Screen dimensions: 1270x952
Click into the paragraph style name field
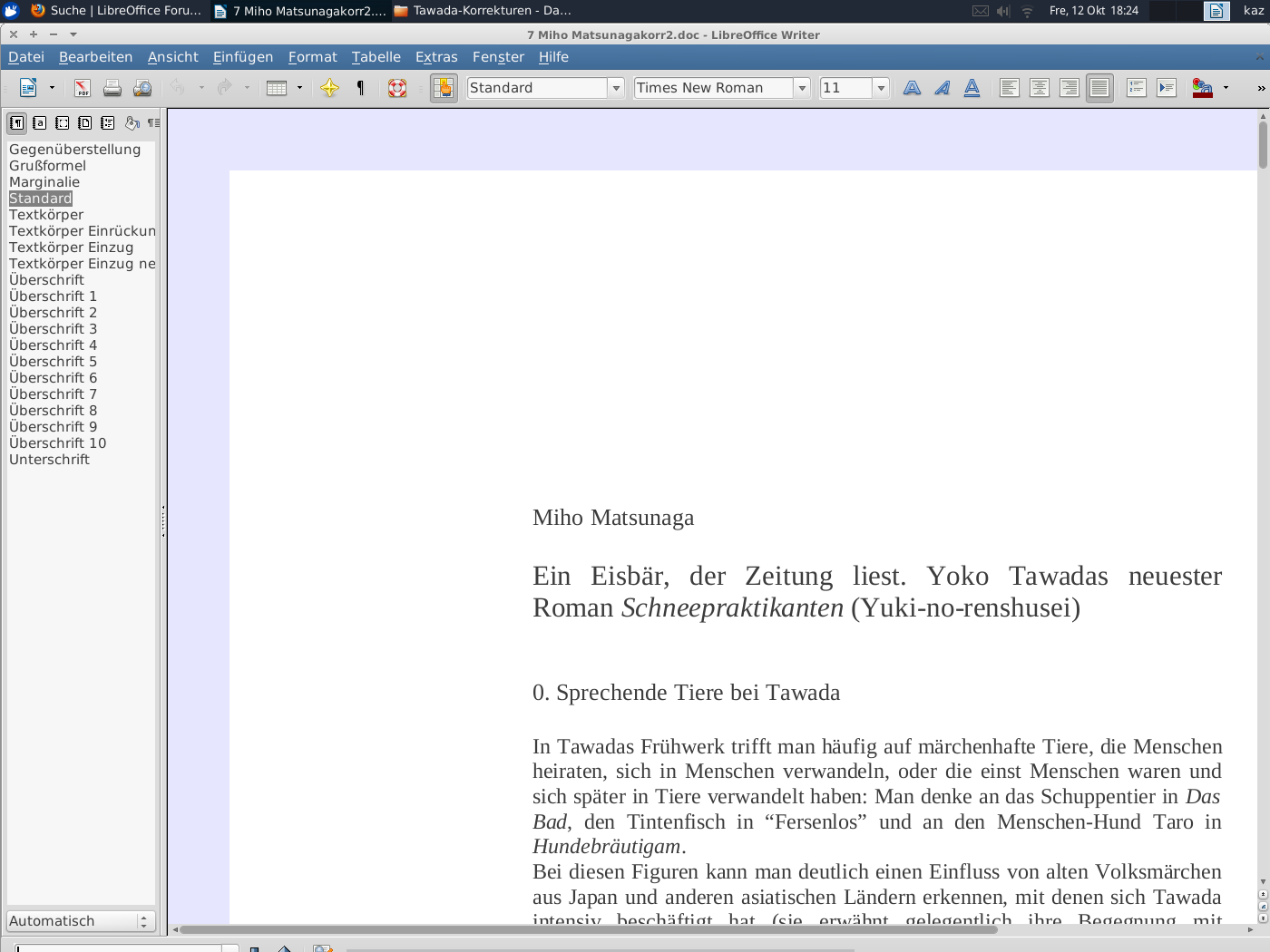[x=537, y=88]
